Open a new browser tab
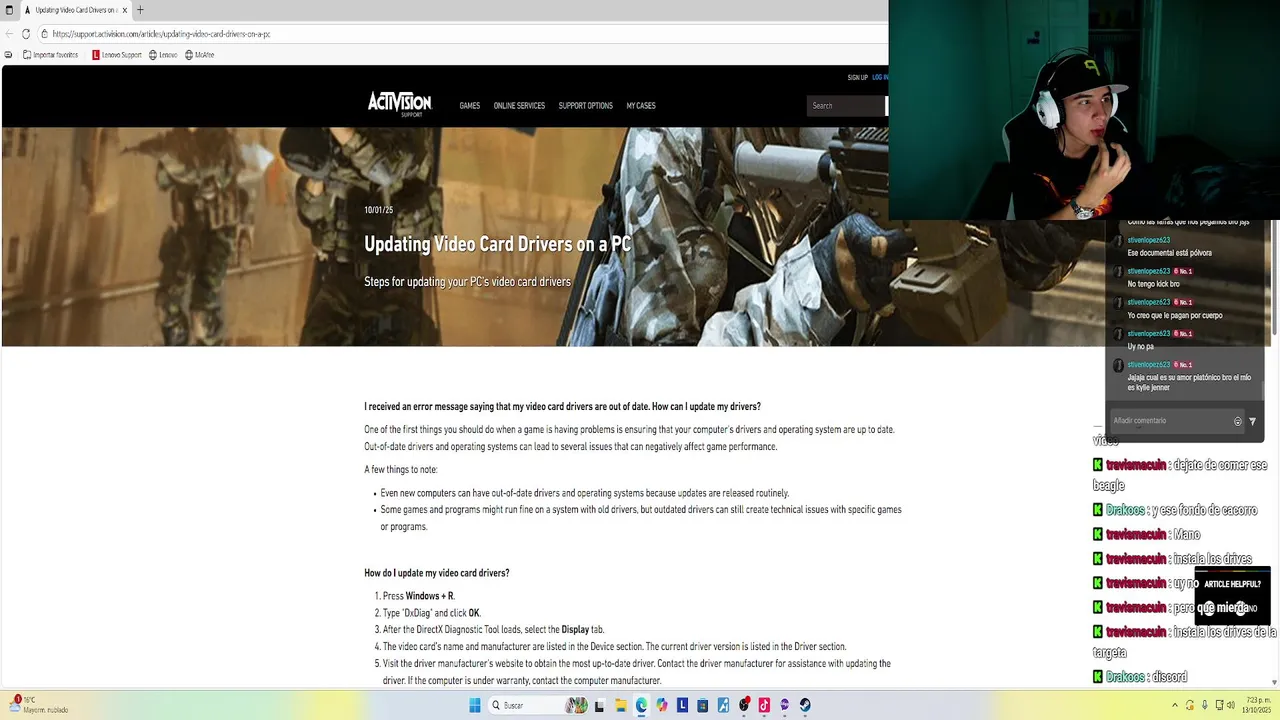Viewport: 1280px width, 720px height. 140,10
